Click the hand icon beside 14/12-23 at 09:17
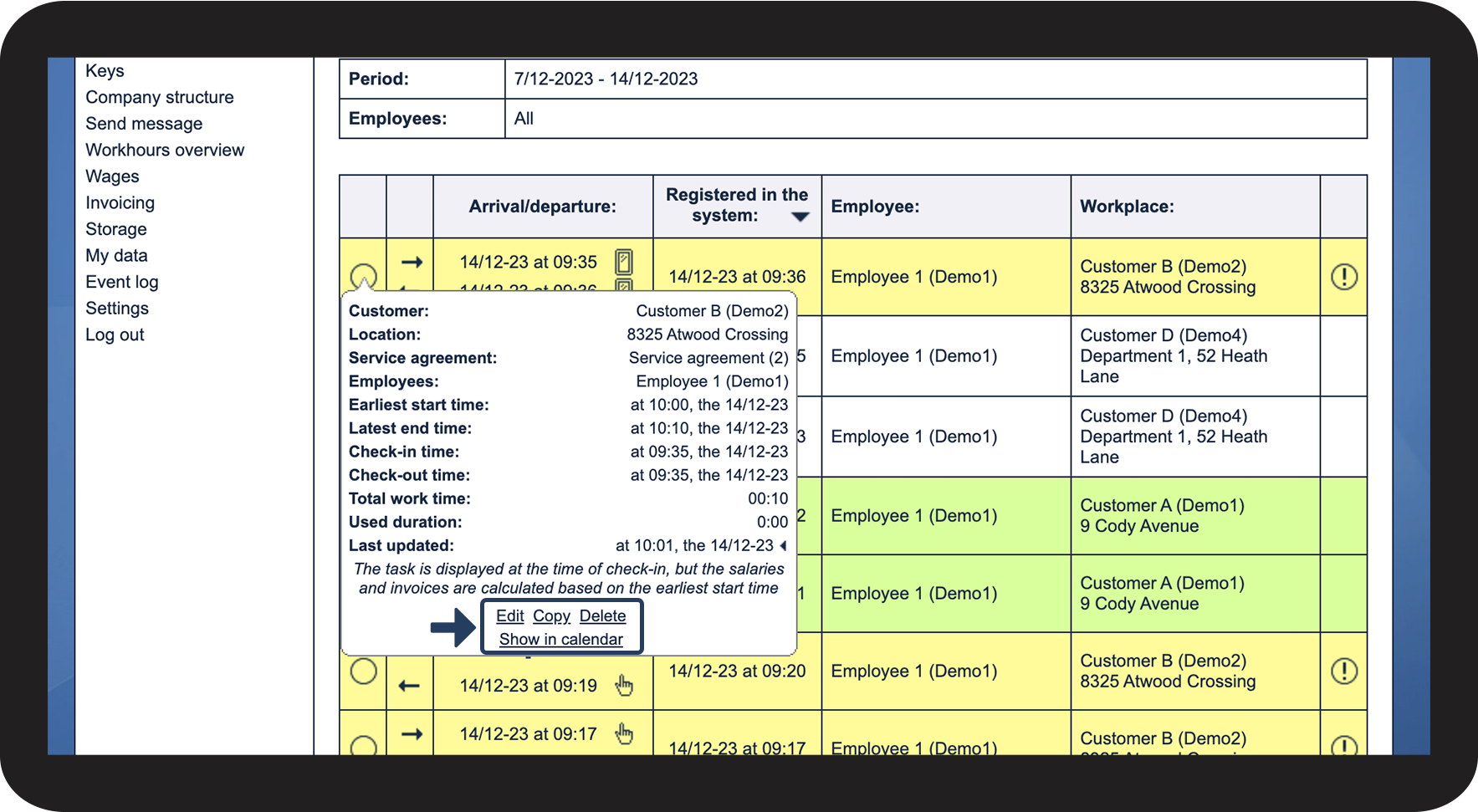The width and height of the screenshot is (1478, 812). click(624, 733)
